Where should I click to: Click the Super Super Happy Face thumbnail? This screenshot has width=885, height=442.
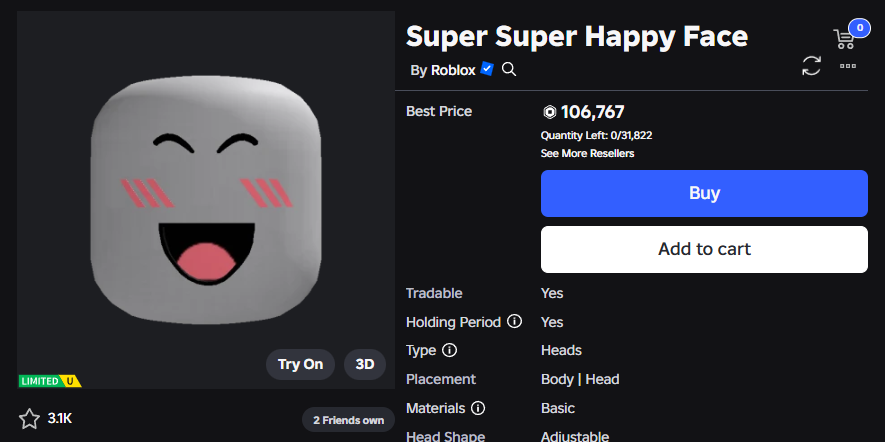[205, 200]
